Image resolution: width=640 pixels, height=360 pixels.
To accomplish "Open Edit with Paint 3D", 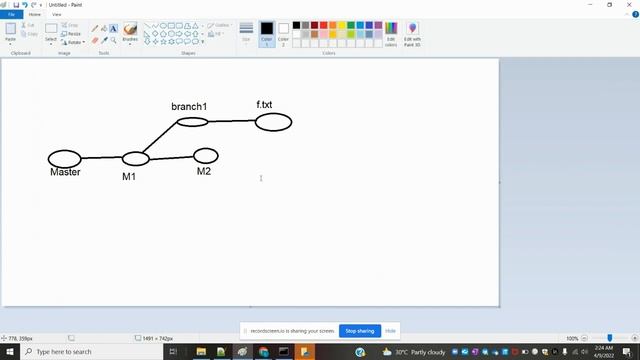I will (x=412, y=34).
